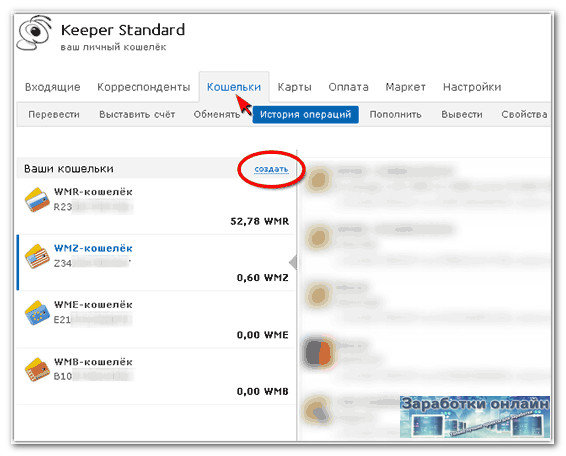The image size is (566, 456).
Task: Click the Заработки онлайн banner
Action: (475, 417)
